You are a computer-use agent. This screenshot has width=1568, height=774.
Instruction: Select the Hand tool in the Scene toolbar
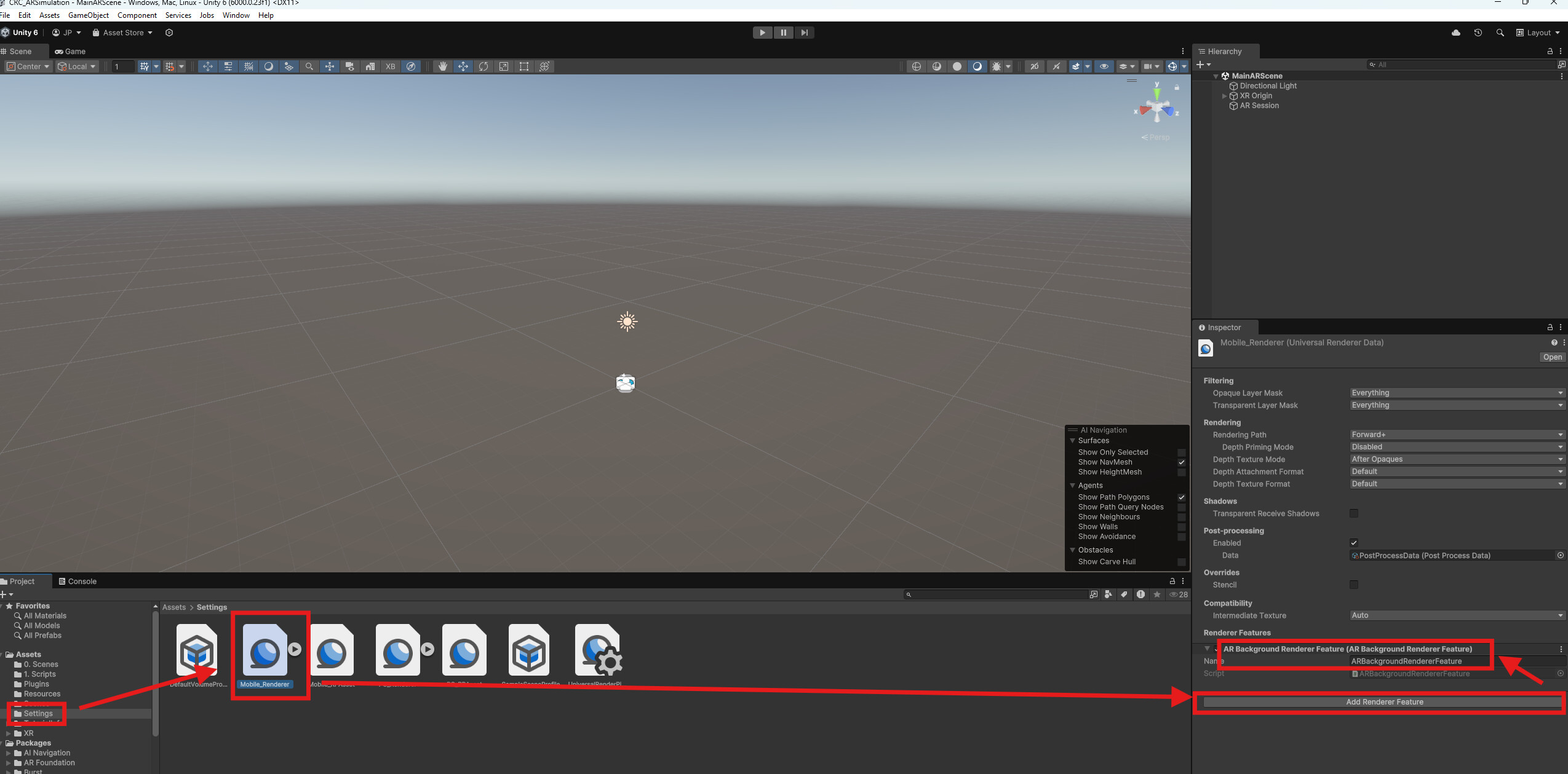443,66
